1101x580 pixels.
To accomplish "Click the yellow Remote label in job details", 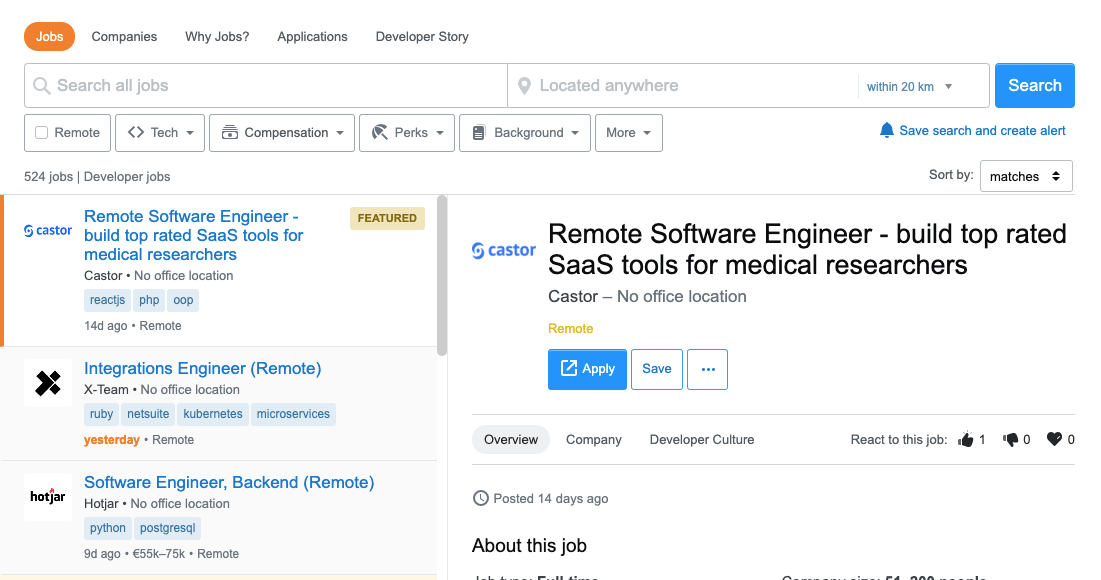I will coord(570,329).
